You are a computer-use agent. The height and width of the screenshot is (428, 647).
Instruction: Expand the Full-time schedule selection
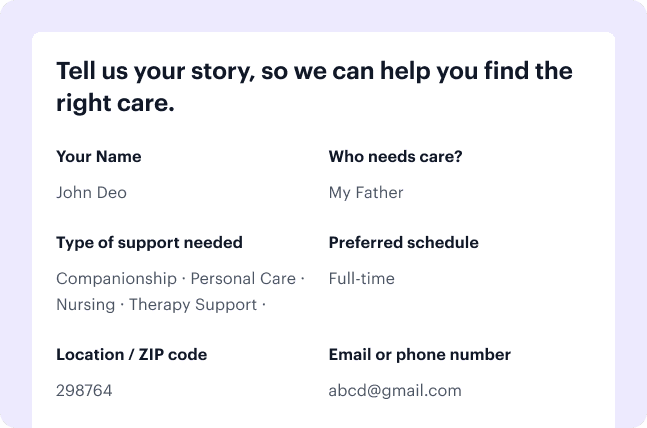click(x=361, y=279)
